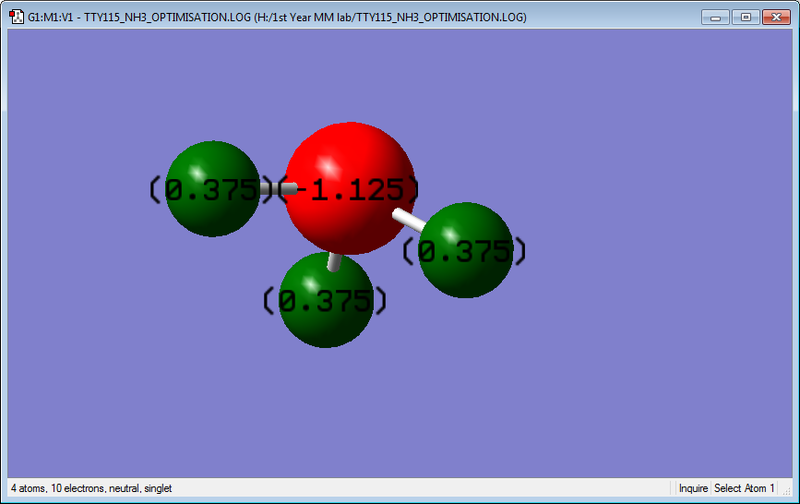The image size is (800, 504).
Task: Close the molecule view window
Action: (776, 17)
